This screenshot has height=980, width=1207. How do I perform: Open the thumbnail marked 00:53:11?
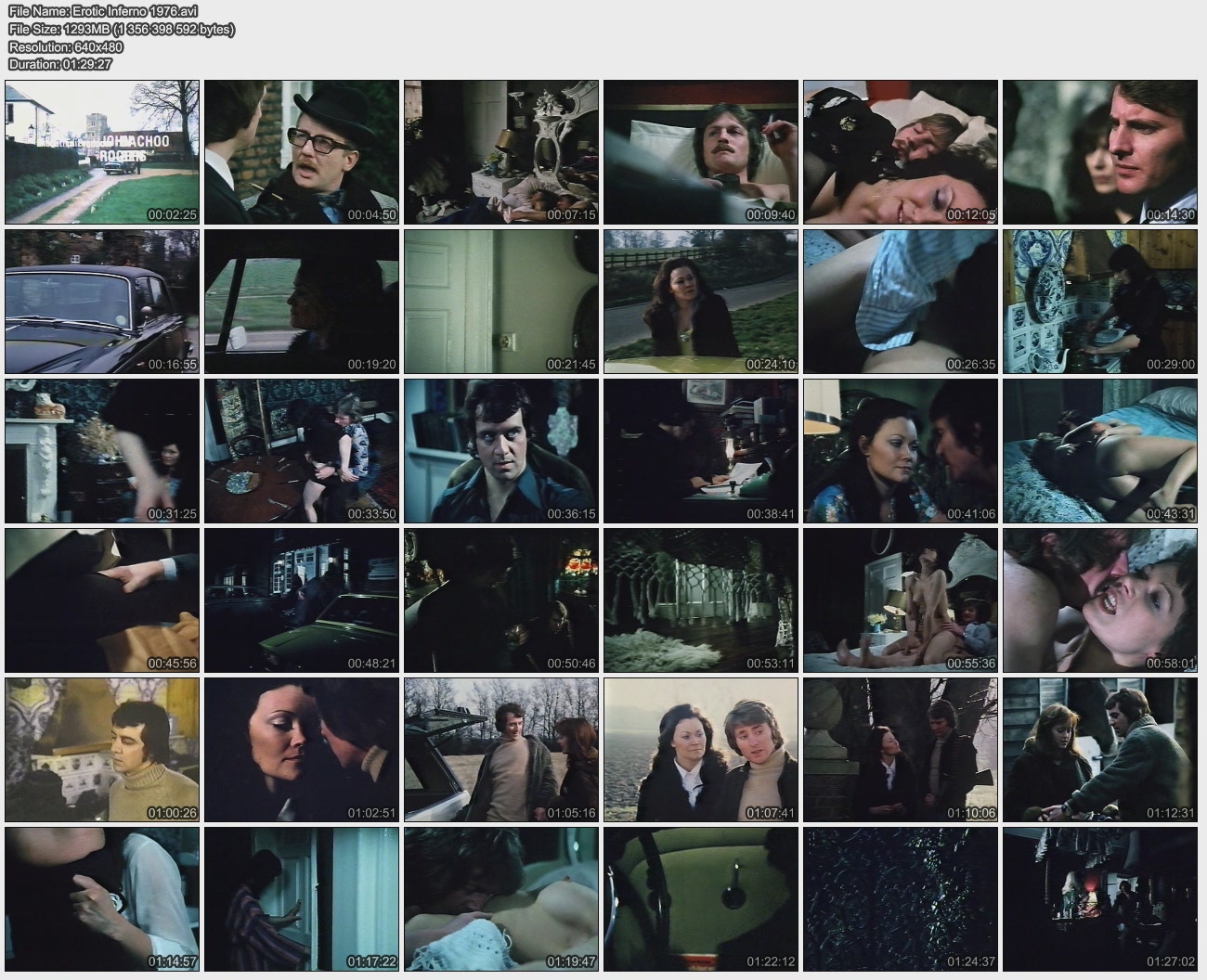click(701, 600)
